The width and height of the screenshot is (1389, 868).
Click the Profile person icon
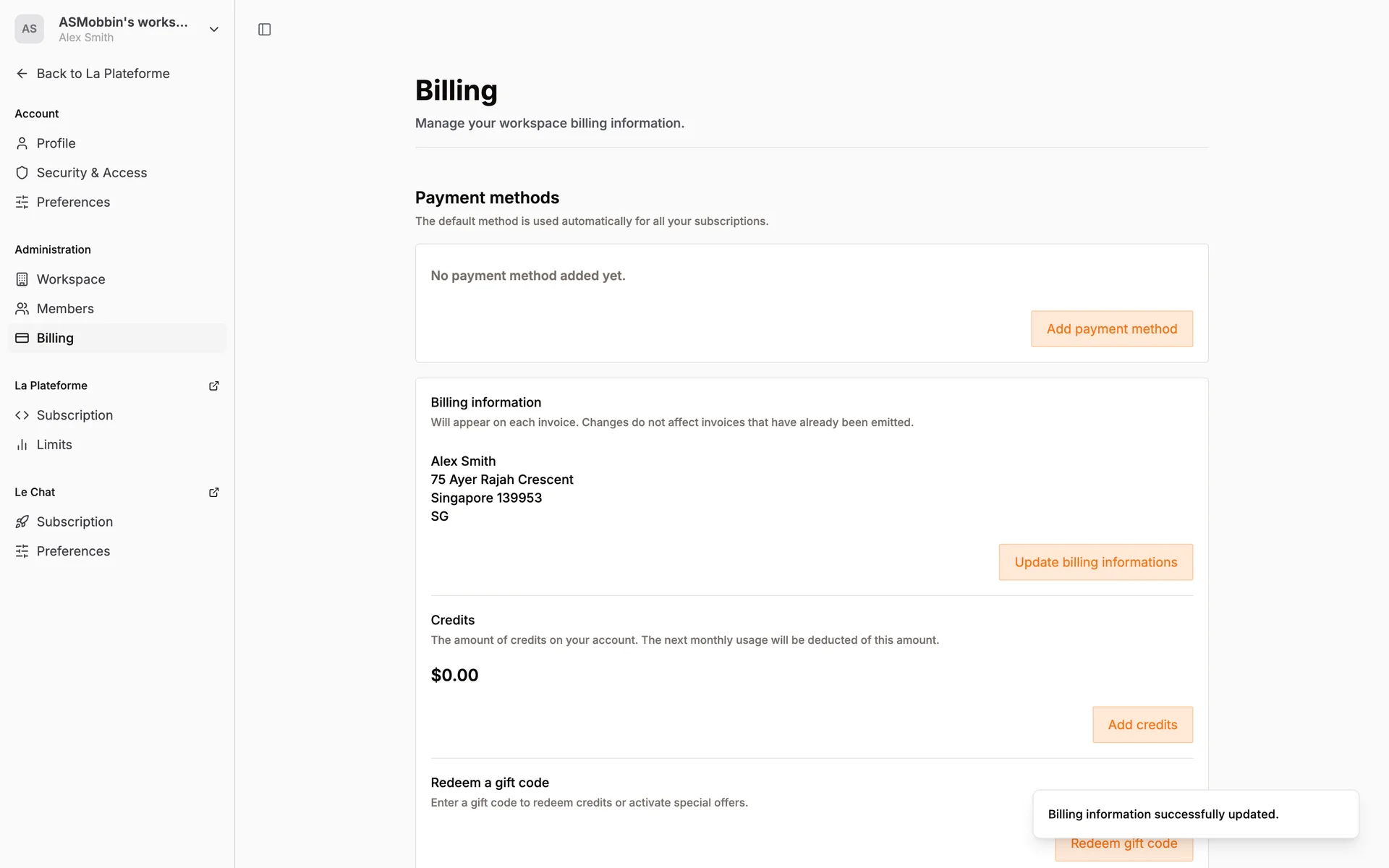[x=22, y=143]
